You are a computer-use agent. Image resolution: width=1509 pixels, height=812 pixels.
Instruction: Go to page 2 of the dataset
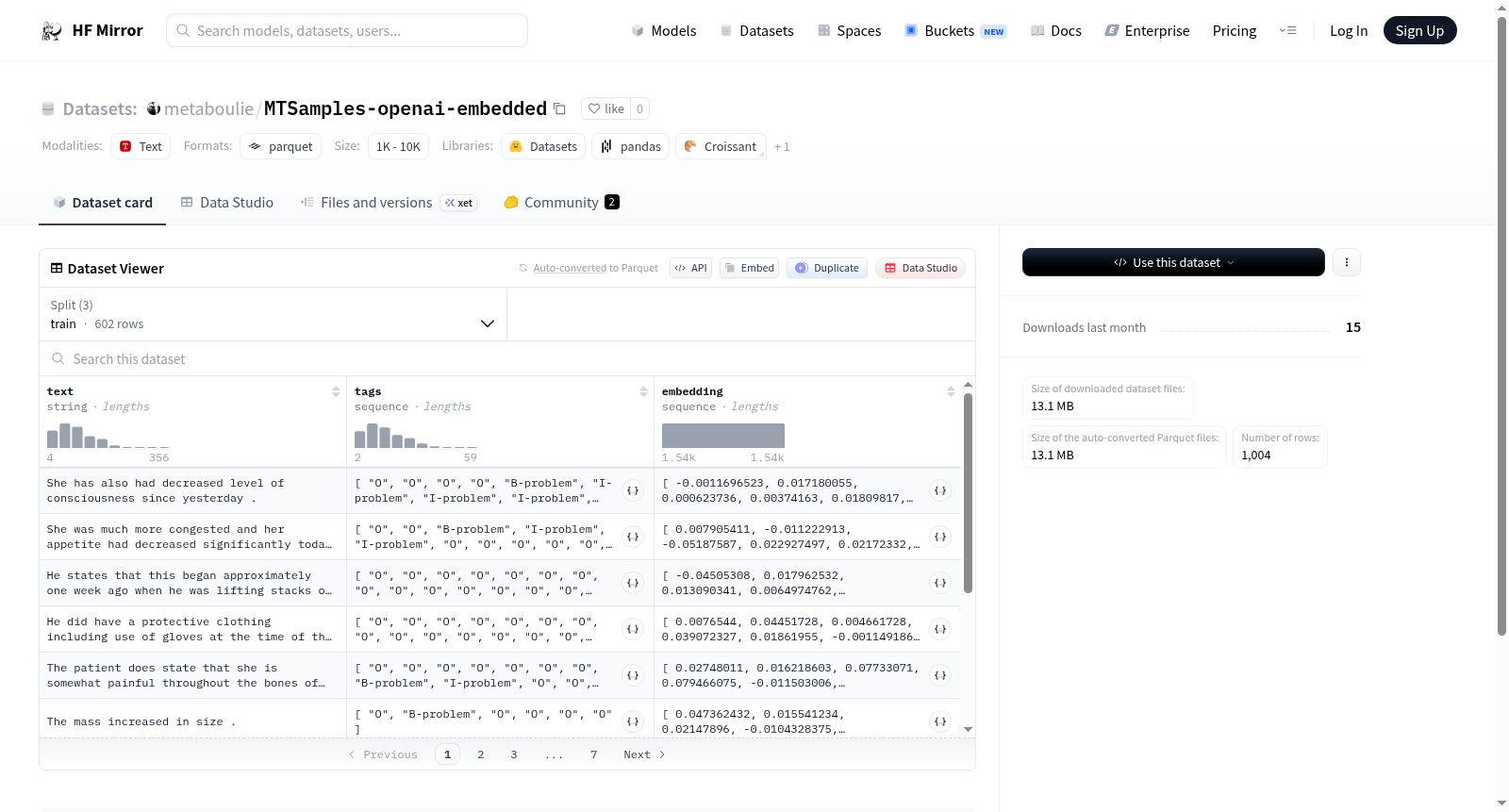pos(481,754)
